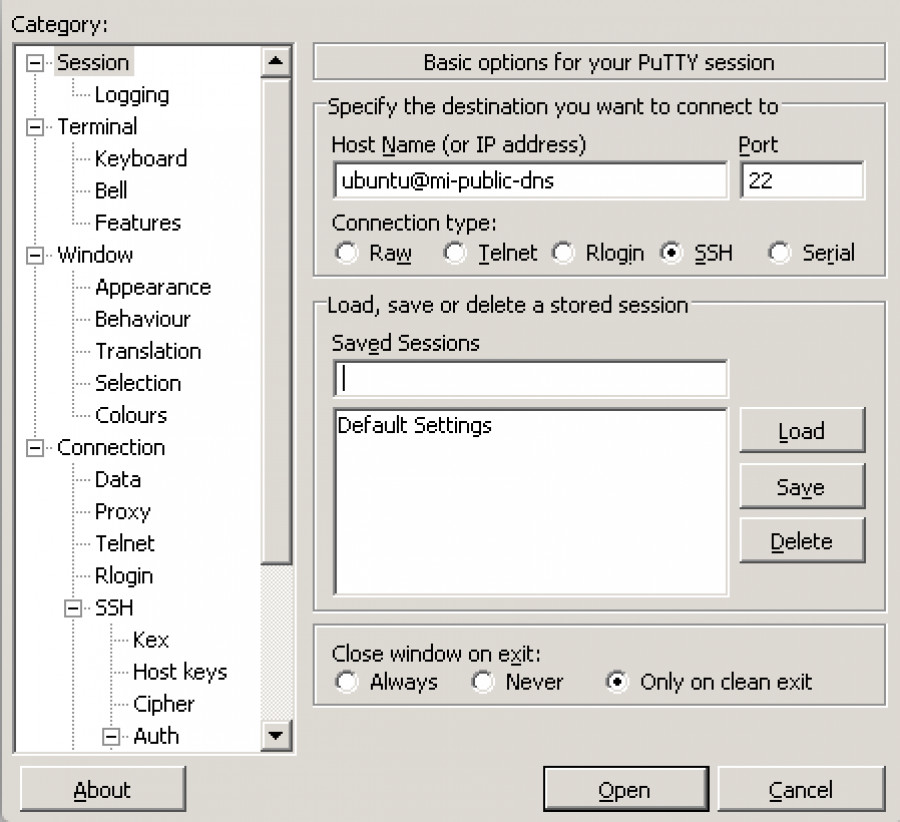This screenshot has height=822, width=900.
Task: Open the Cipher settings category
Action: [x=164, y=704]
